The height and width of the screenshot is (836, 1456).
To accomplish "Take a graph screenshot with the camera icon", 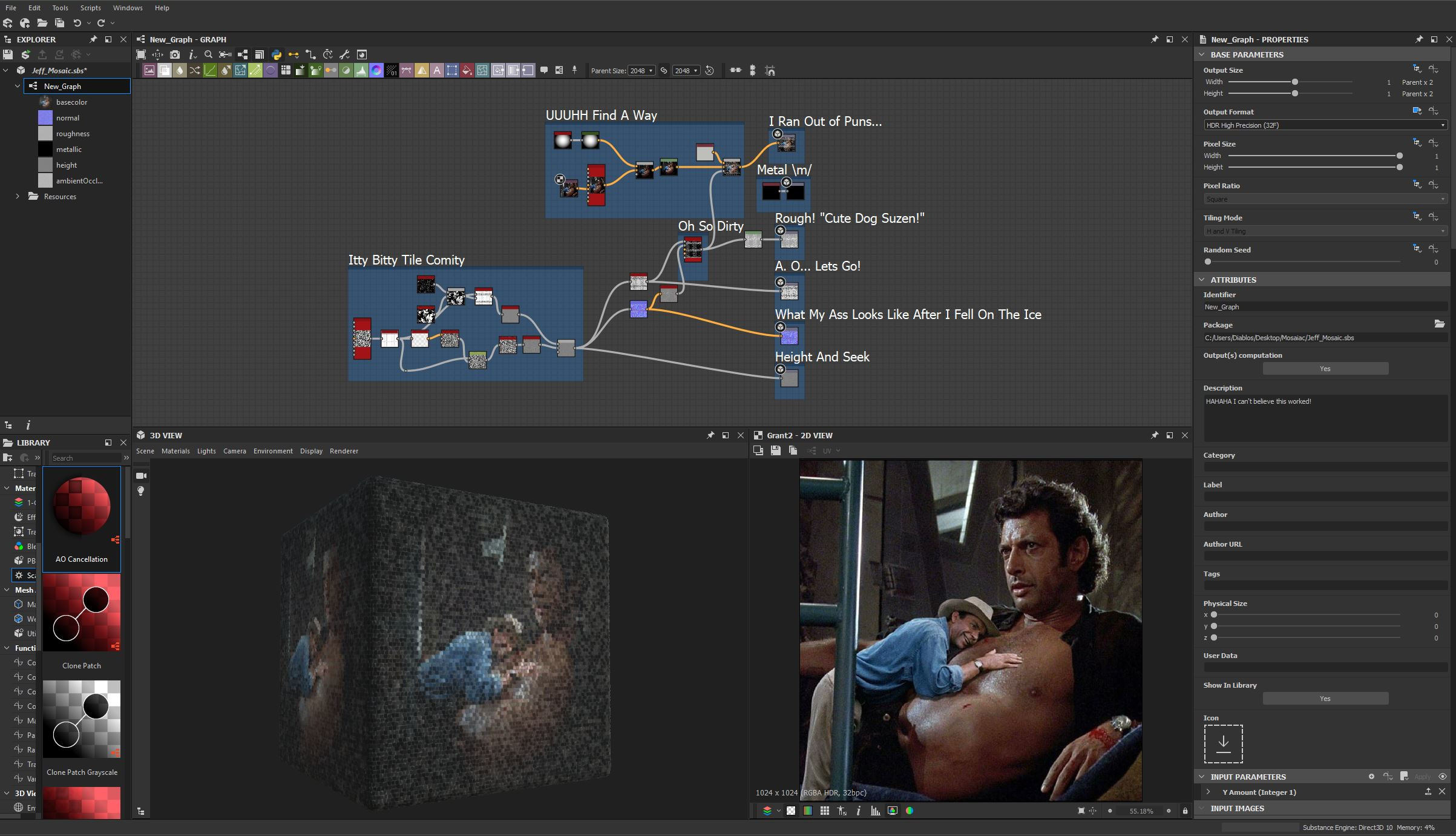I will pyautogui.click(x=175, y=54).
